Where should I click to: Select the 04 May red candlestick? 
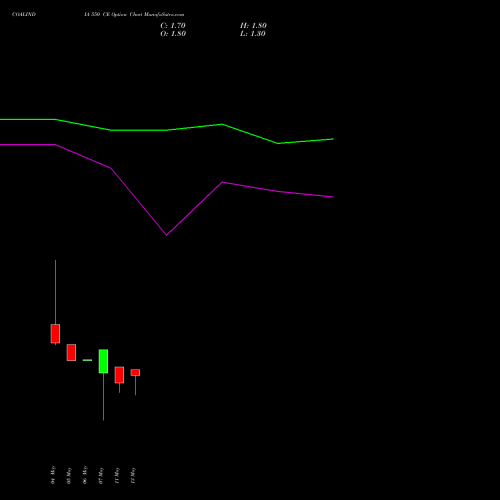(x=55, y=333)
